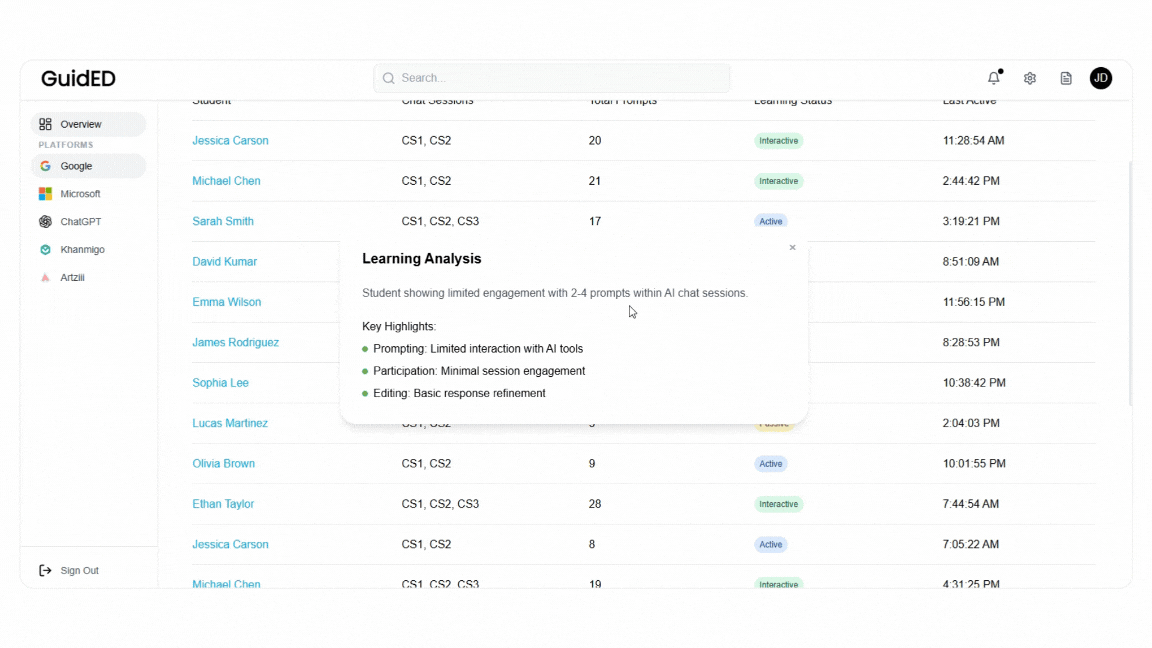Open the settings gear
The height and width of the screenshot is (648, 1152).
[x=1029, y=77]
